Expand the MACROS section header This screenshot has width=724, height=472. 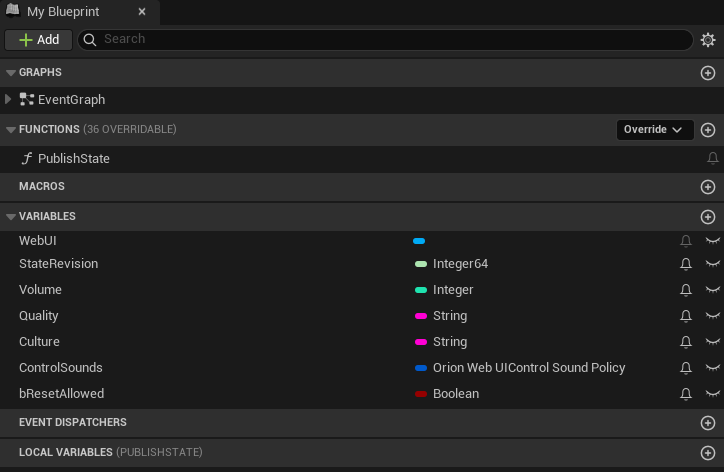point(42,186)
